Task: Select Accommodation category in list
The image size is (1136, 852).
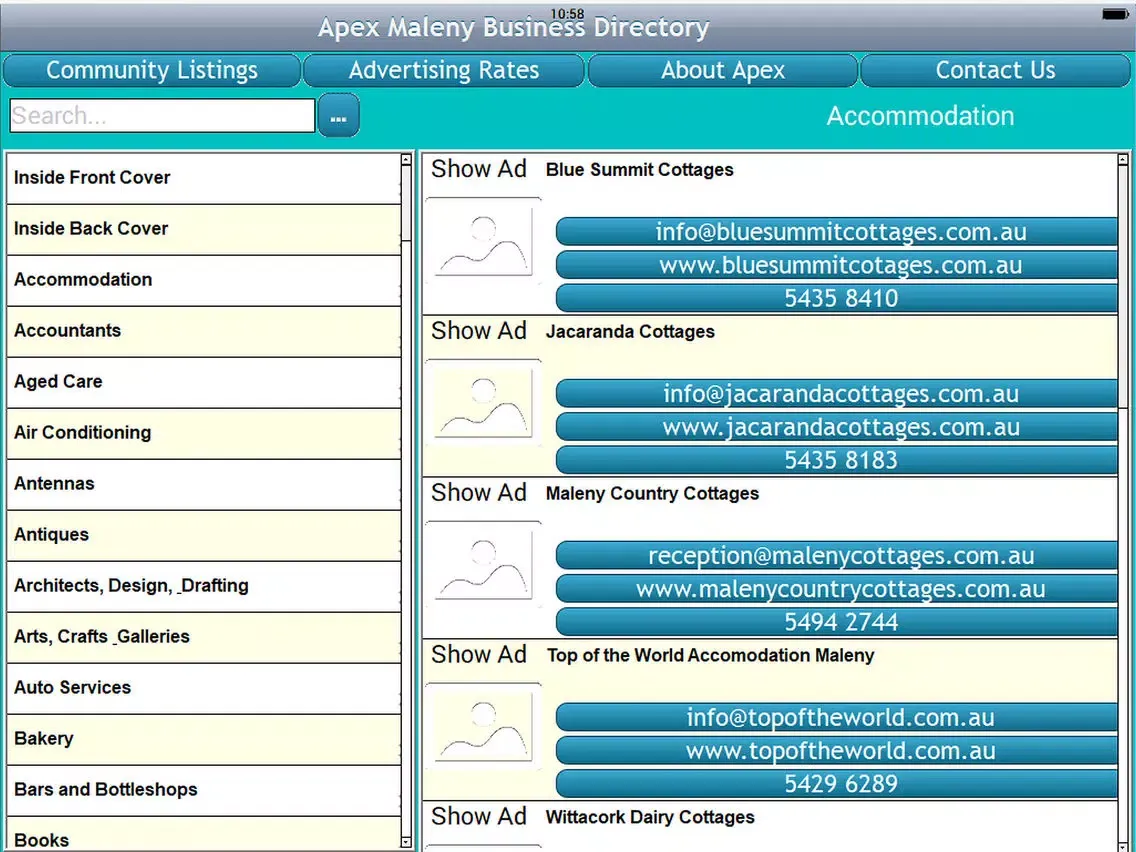Action: coord(204,280)
